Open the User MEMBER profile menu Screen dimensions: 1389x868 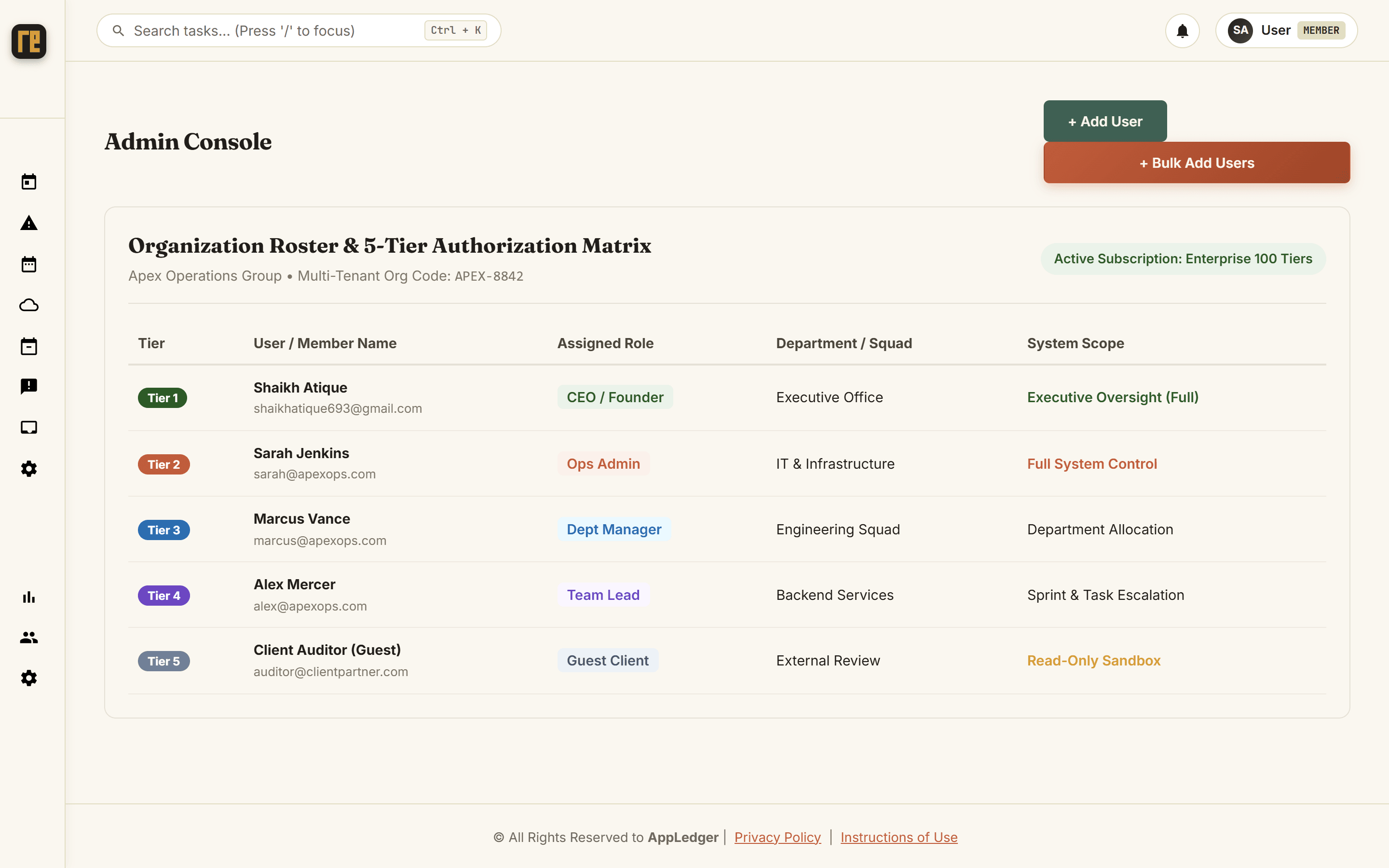pyautogui.click(x=1286, y=30)
